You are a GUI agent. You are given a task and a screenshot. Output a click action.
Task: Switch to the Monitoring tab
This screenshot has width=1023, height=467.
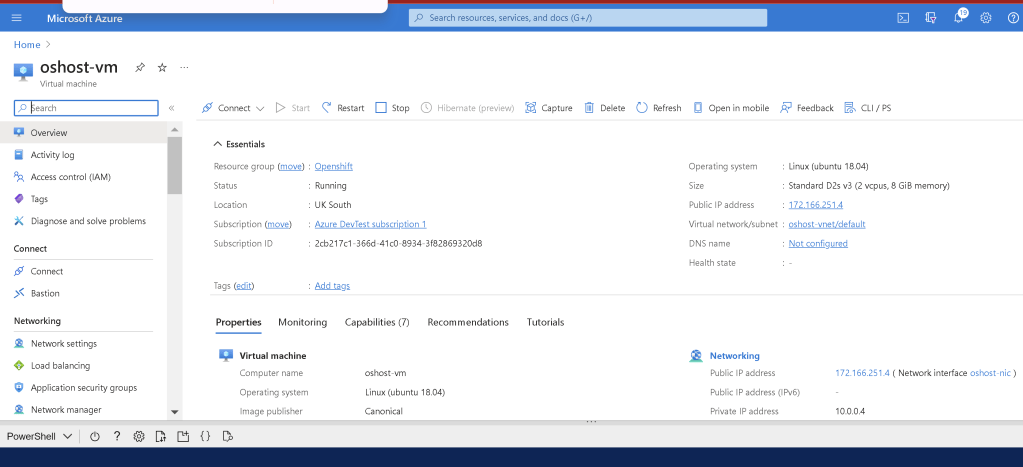point(303,322)
